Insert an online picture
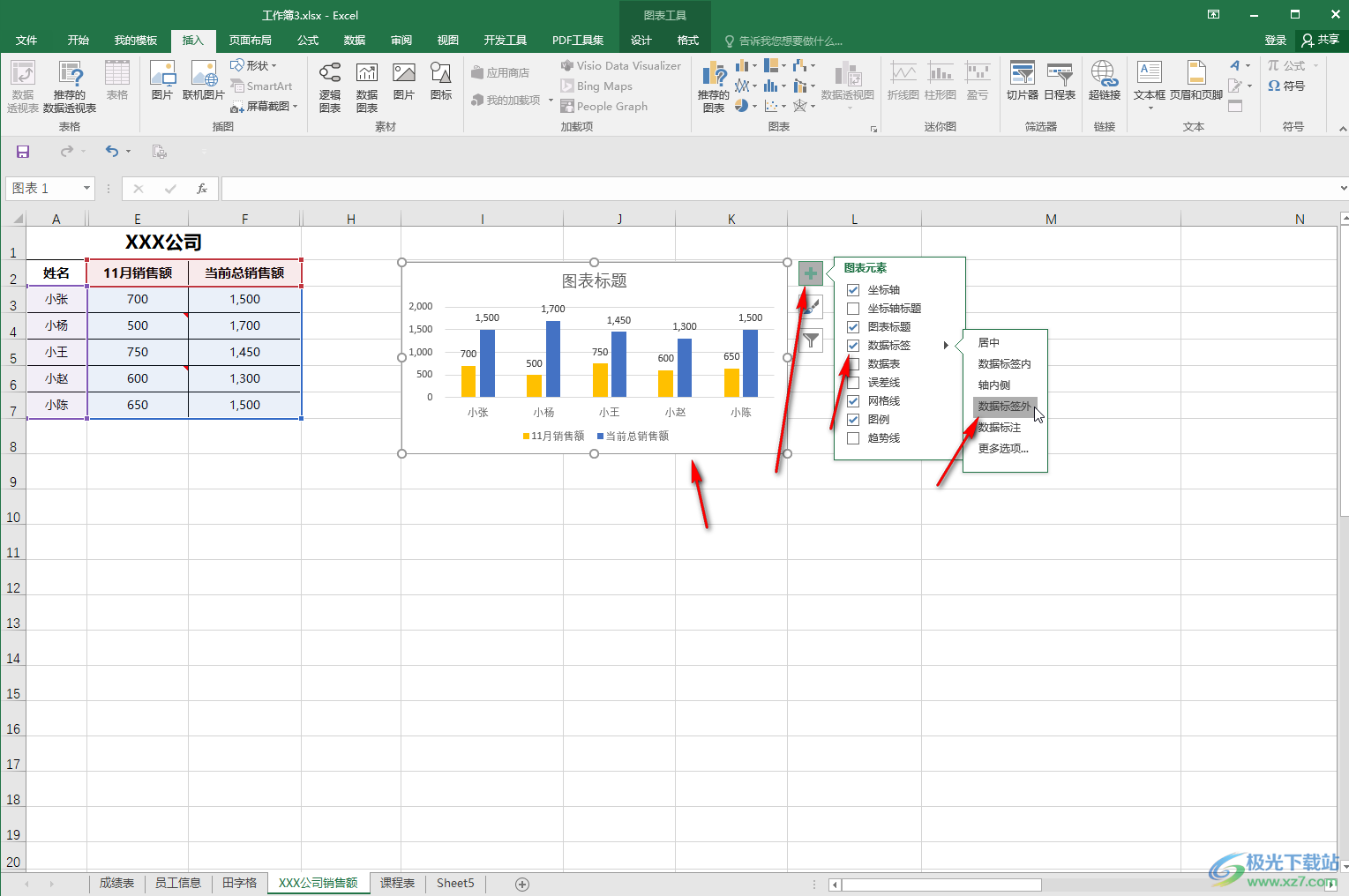 click(x=204, y=80)
